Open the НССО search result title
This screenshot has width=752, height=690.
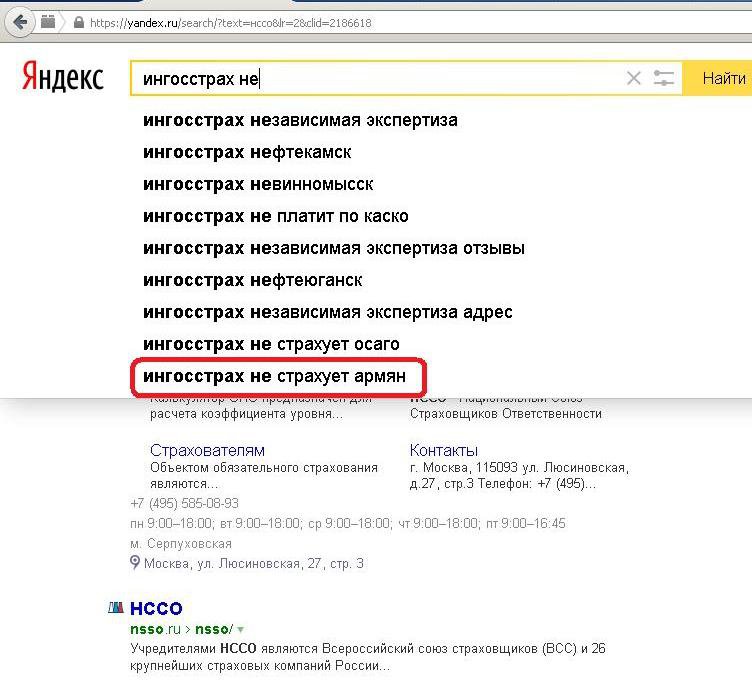[156, 608]
